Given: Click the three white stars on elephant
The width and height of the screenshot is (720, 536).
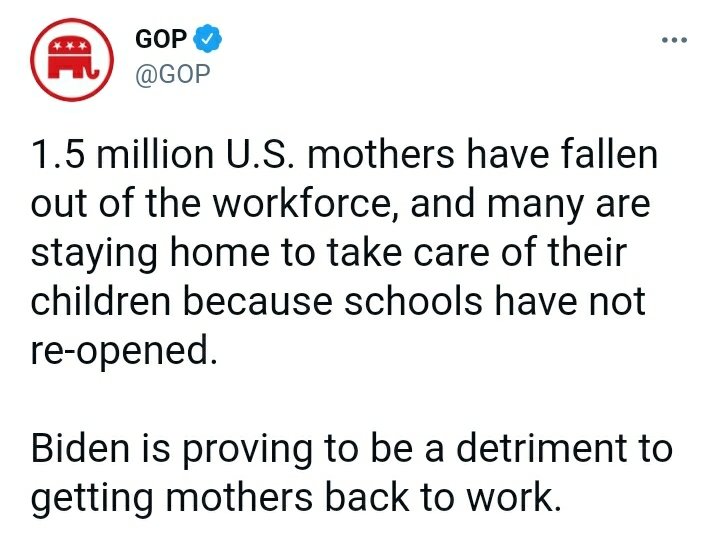Looking at the screenshot, I should pyautogui.click(x=69, y=46).
